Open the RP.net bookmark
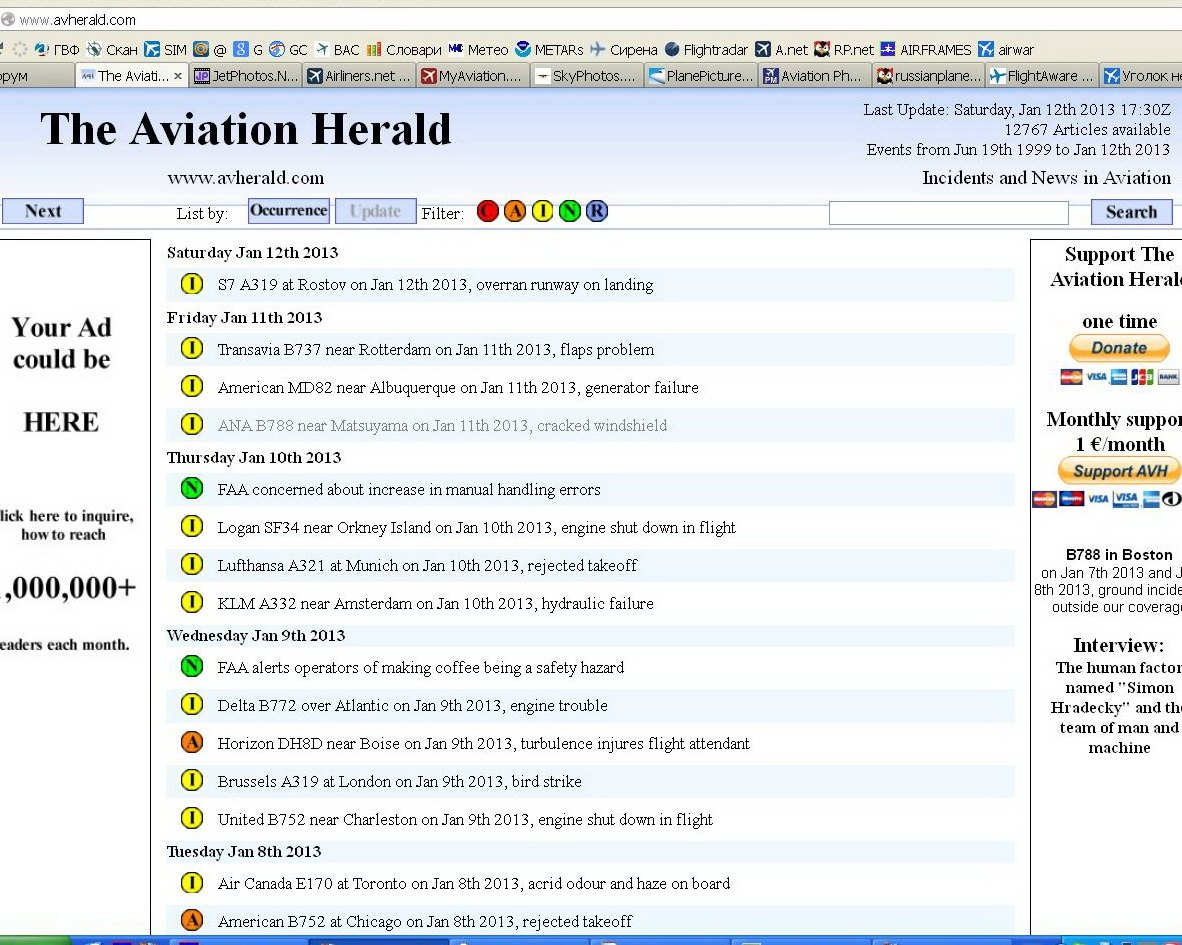This screenshot has height=945, width=1182. 844,50
